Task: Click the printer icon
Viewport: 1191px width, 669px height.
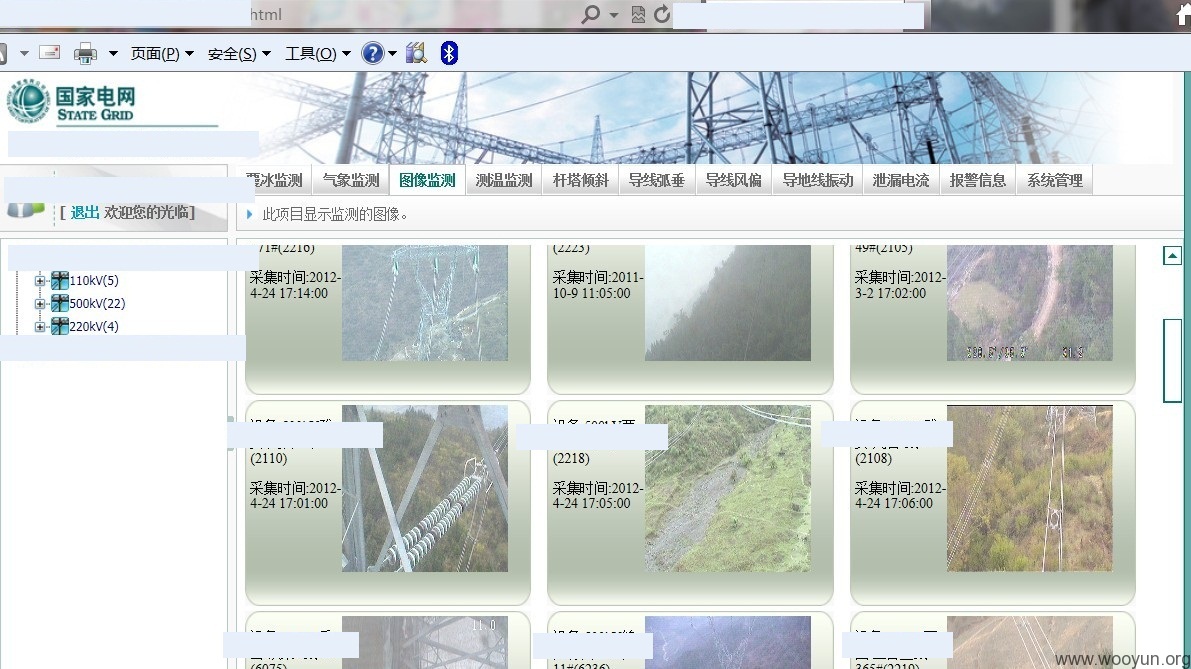Action: 85,53
